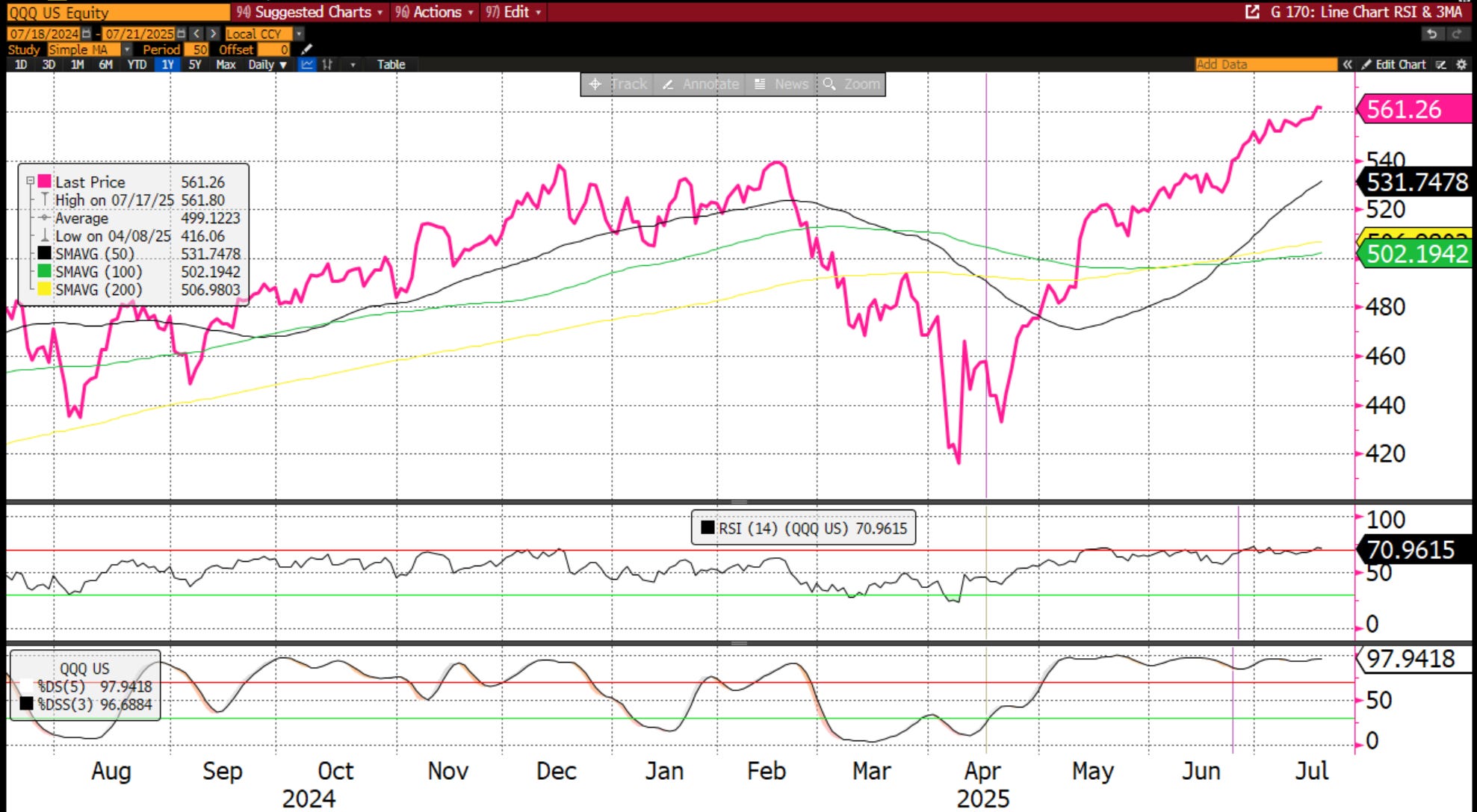Open the Actions menu

(437, 12)
